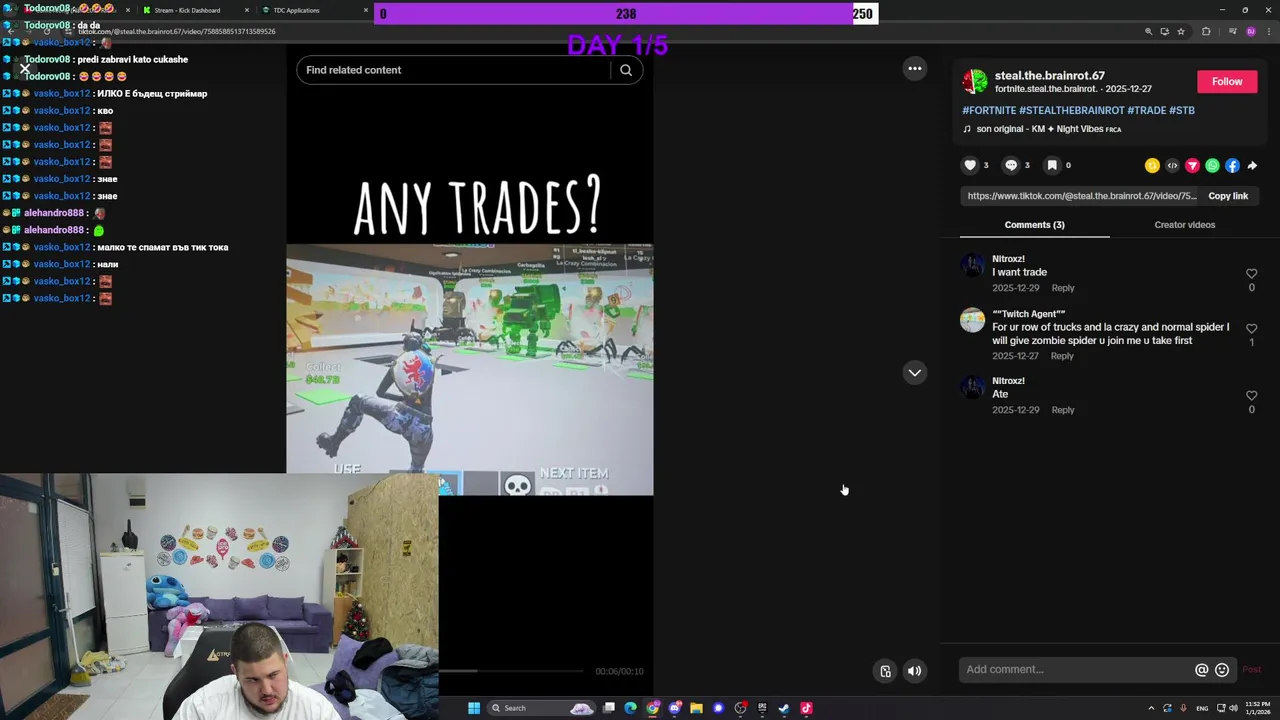Like the Twitch Agent comment
Screen dimensions: 1280x720
click(1251, 328)
